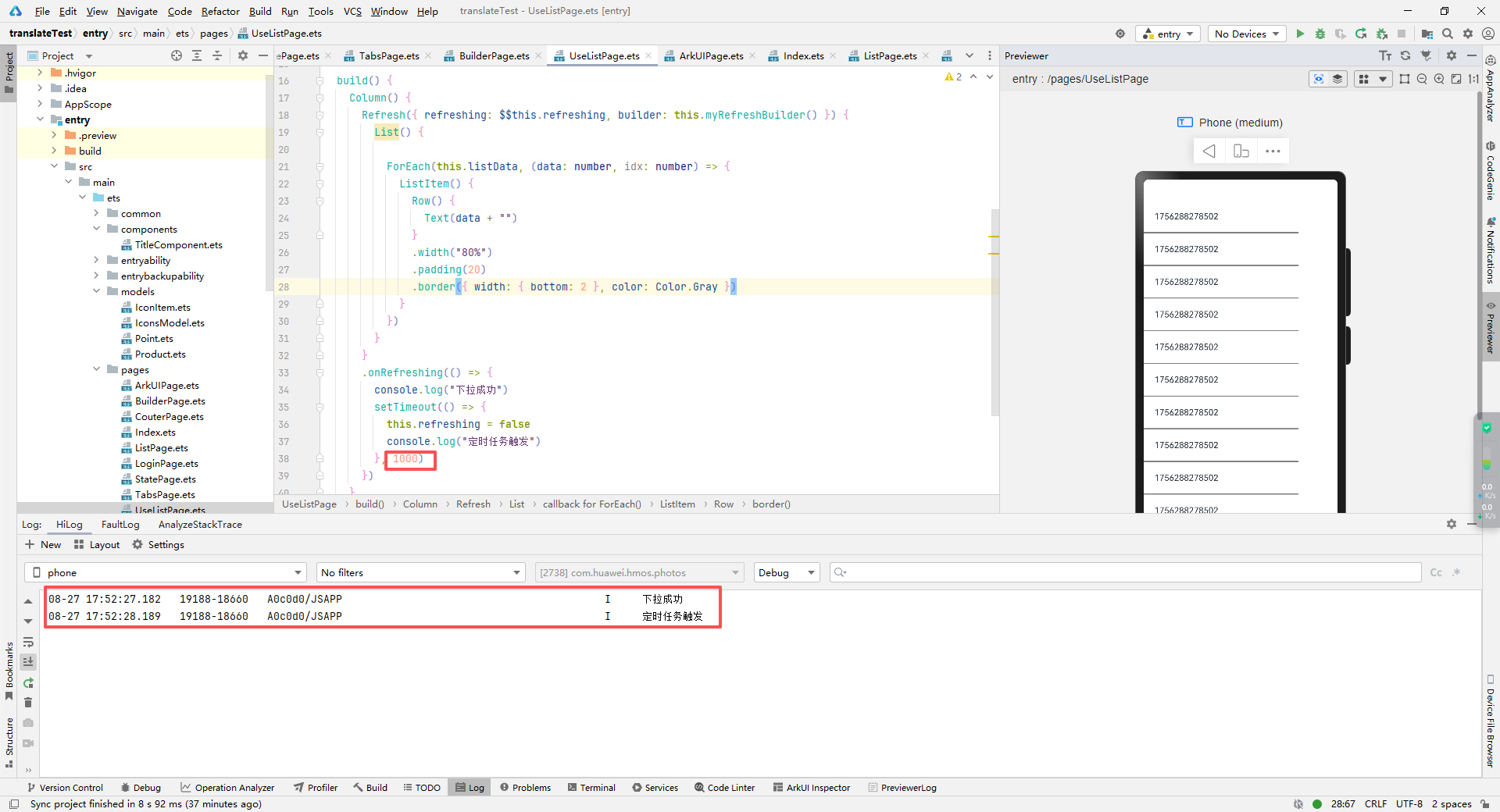Open ArkUI Inspector tool window
Screen dimensions: 1500x812
coord(812,787)
